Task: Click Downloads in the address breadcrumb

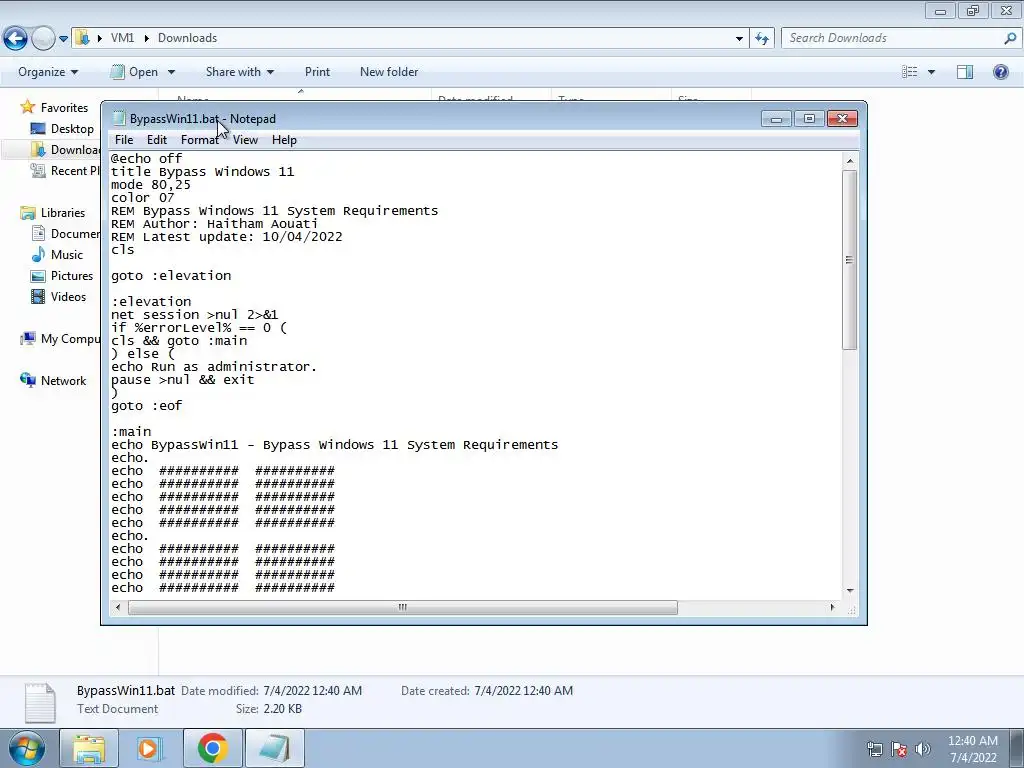Action: (x=187, y=38)
